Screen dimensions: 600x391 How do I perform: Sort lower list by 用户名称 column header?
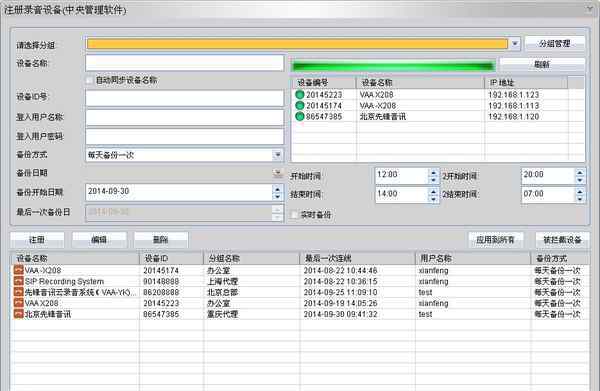click(473, 259)
